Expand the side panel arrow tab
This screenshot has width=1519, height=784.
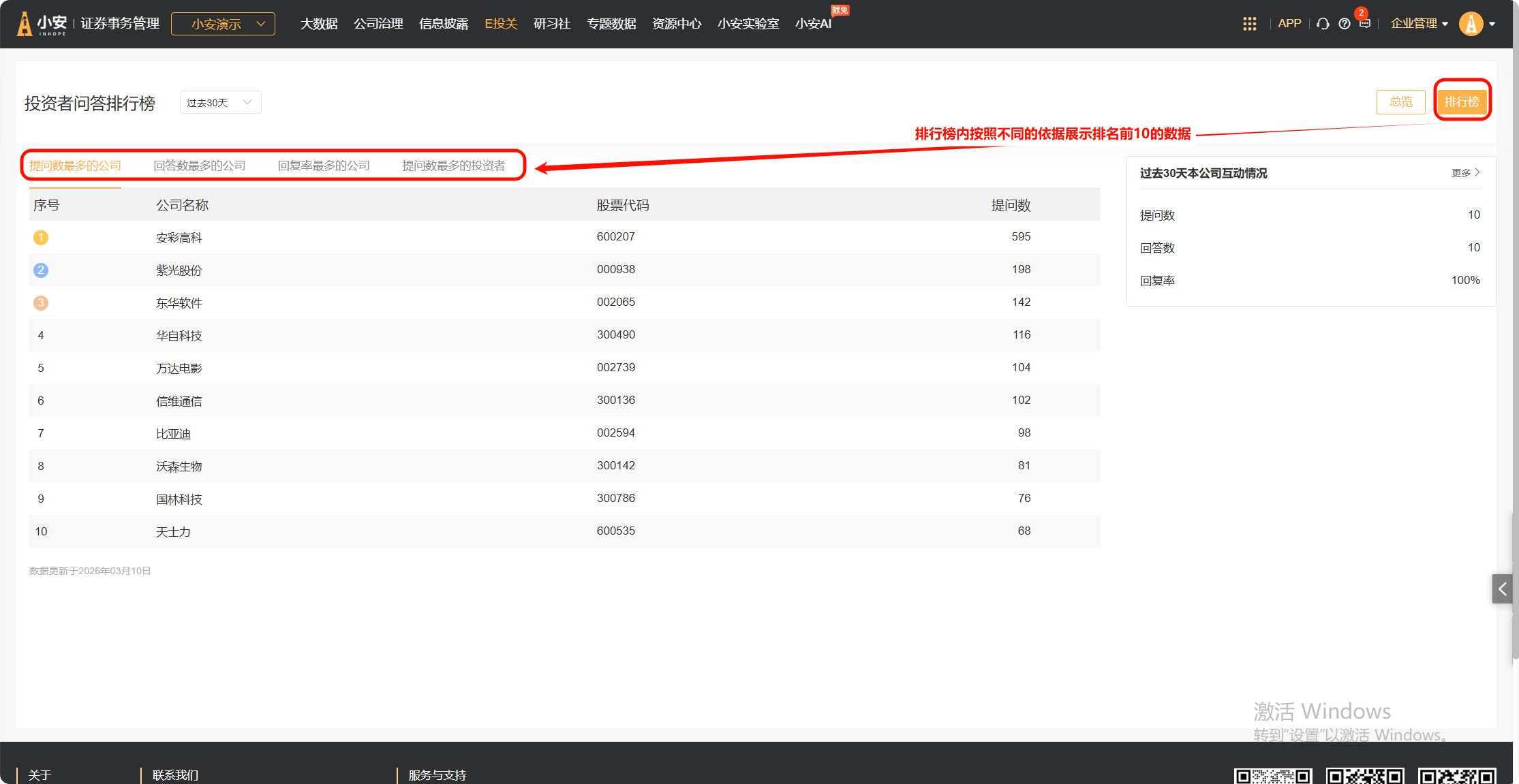1502,589
